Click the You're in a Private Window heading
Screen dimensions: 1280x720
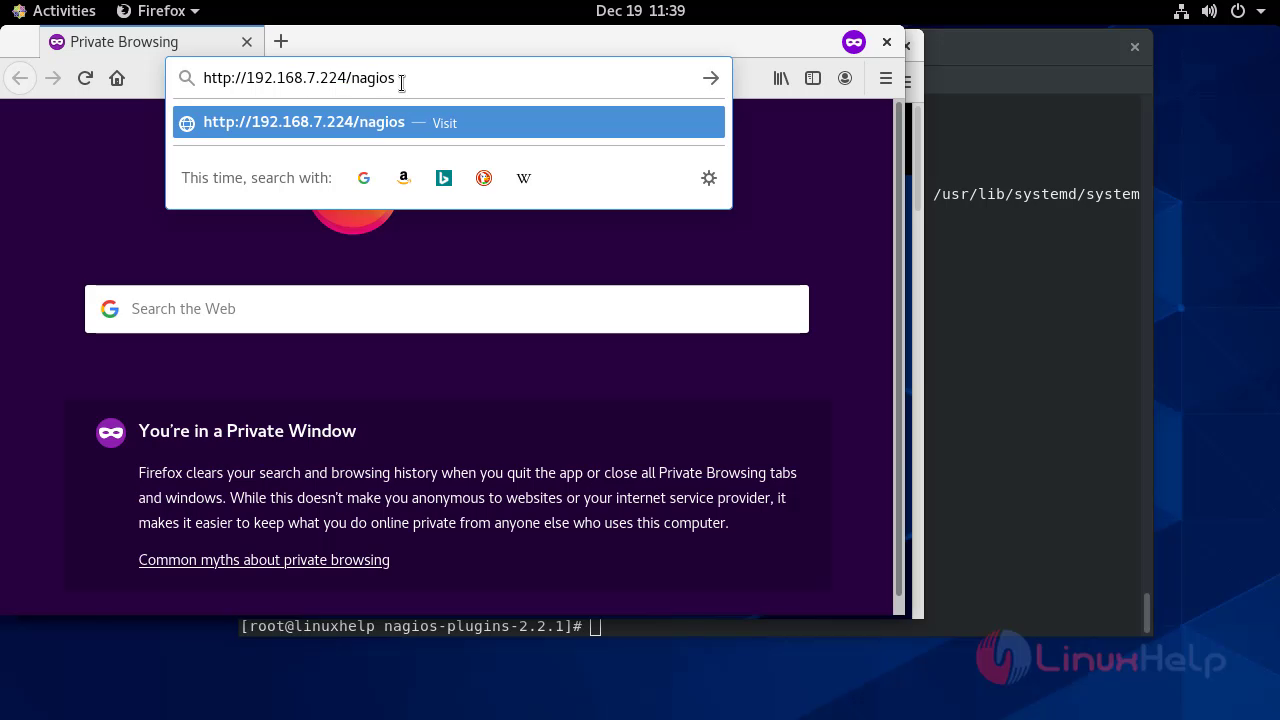[x=247, y=431]
